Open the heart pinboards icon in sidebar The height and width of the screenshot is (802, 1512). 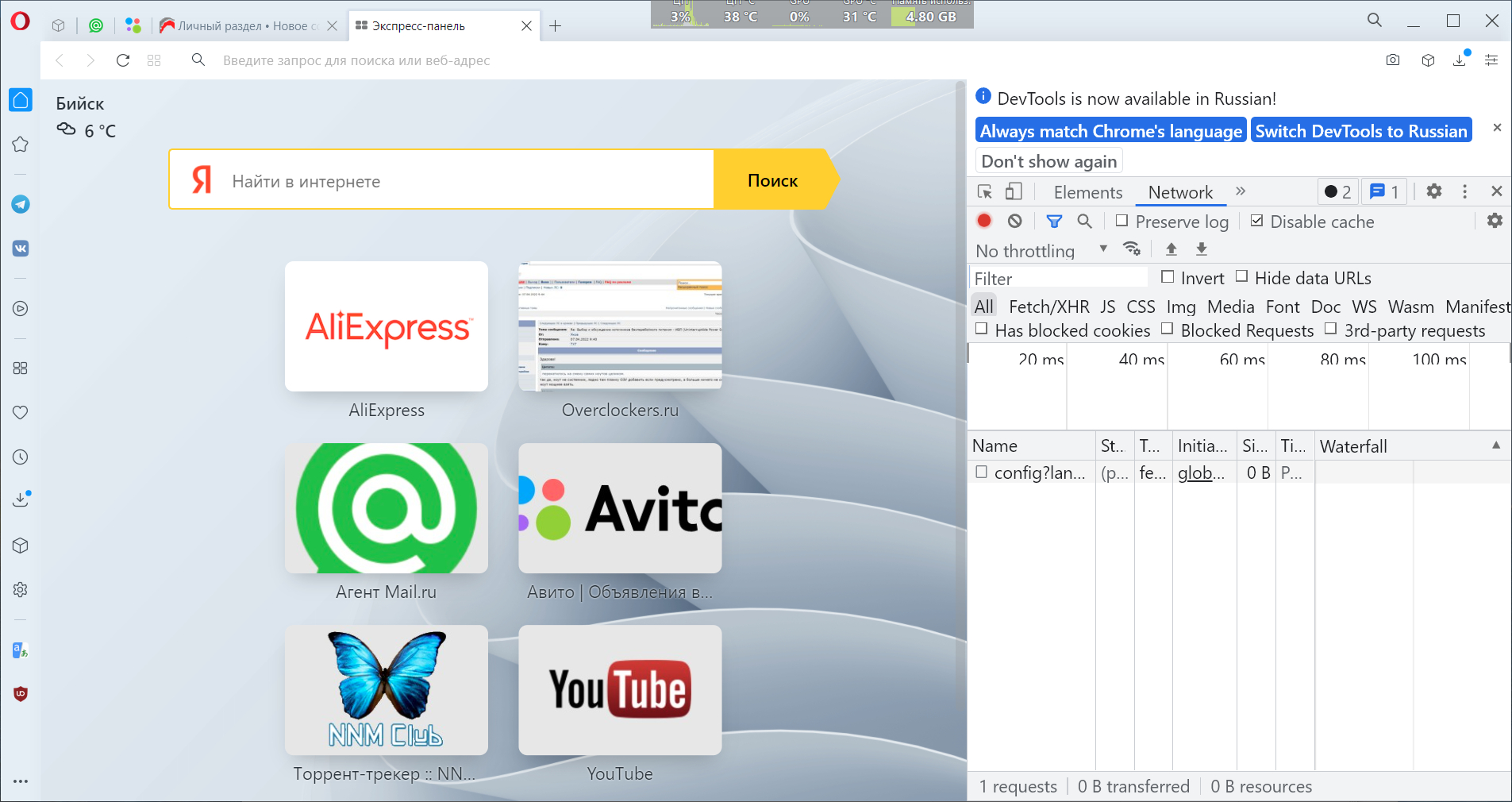click(x=21, y=412)
